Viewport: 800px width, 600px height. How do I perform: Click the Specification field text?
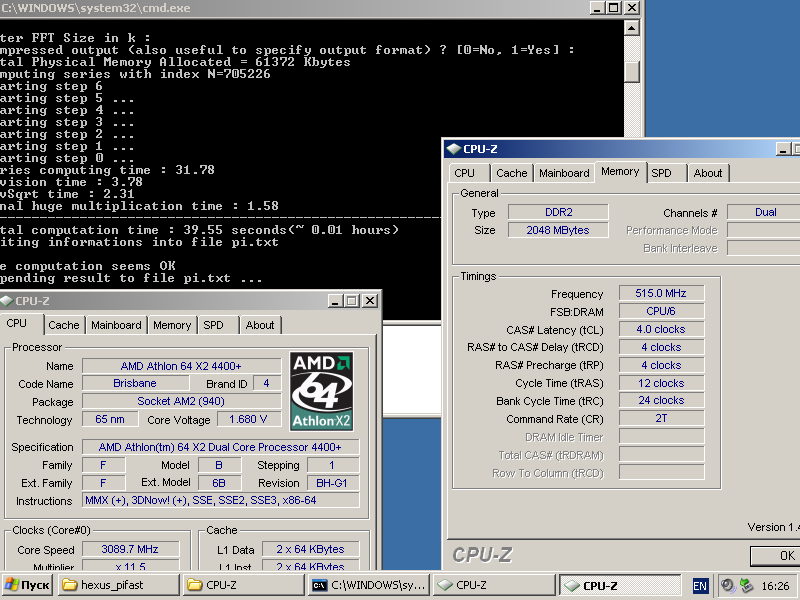[220, 447]
